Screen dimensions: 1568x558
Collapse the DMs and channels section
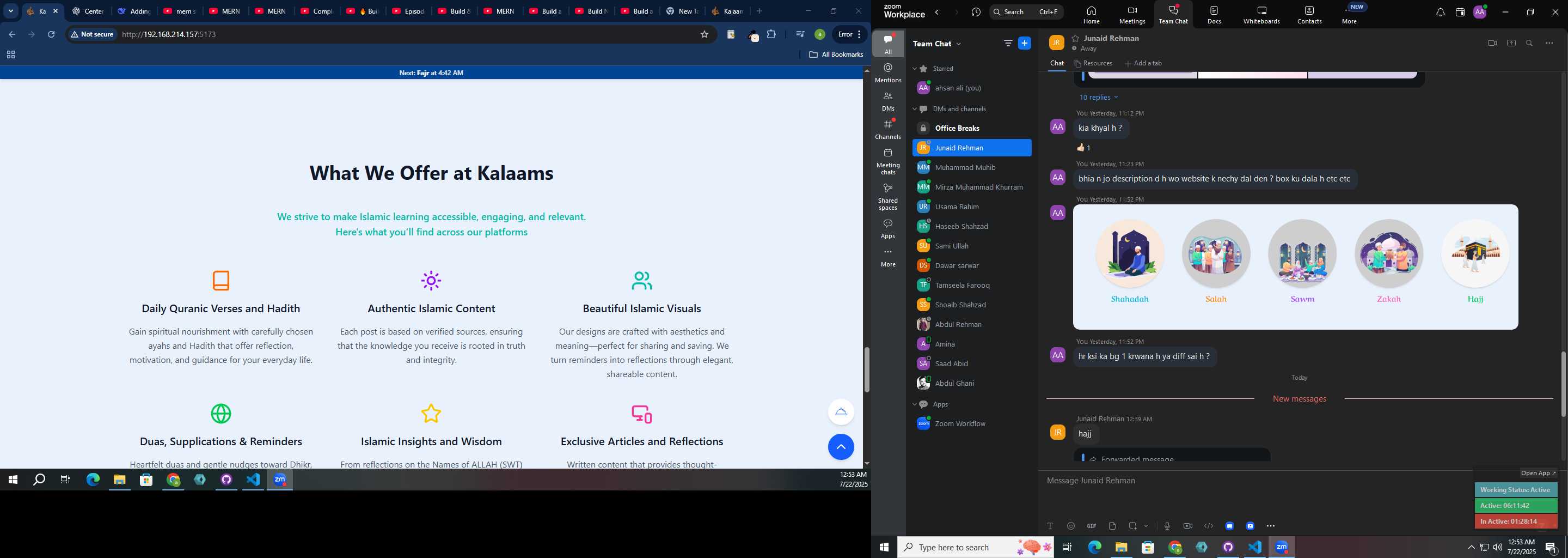tap(914, 109)
